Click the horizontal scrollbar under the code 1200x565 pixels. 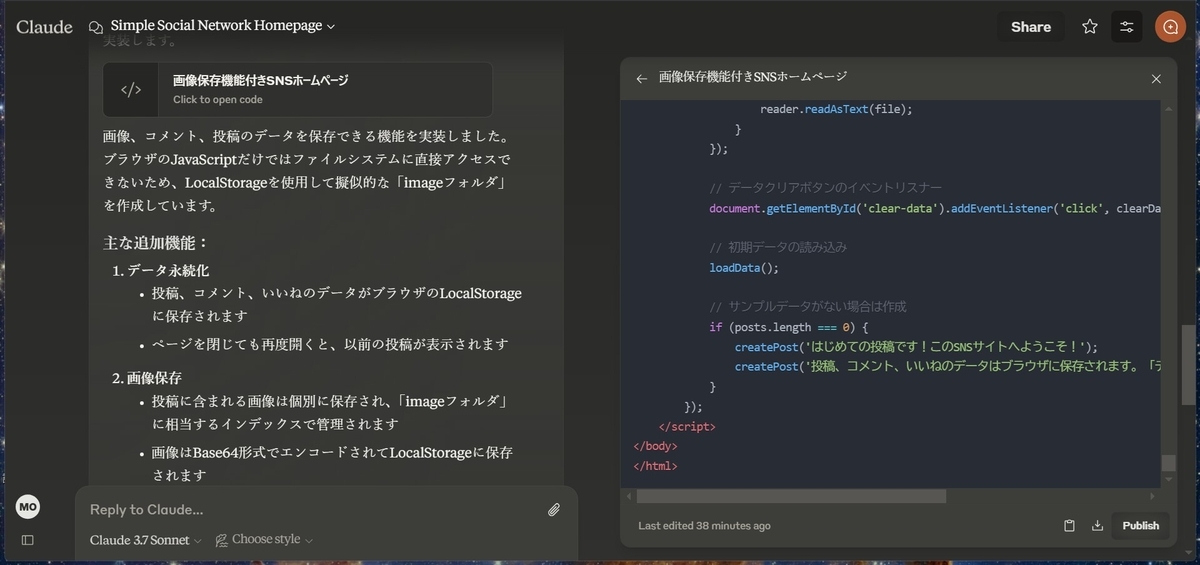[790, 496]
